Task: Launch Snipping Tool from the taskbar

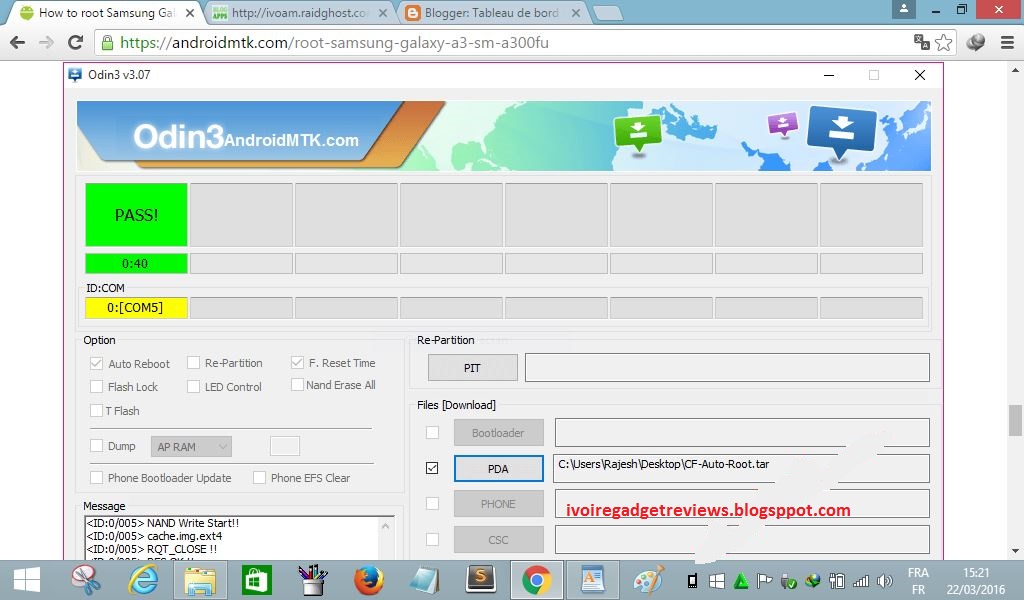Action: 86,580
